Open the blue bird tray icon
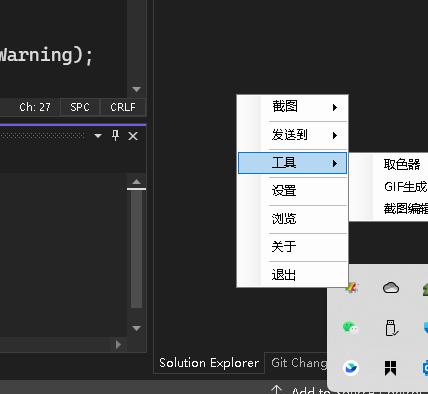 (350, 368)
